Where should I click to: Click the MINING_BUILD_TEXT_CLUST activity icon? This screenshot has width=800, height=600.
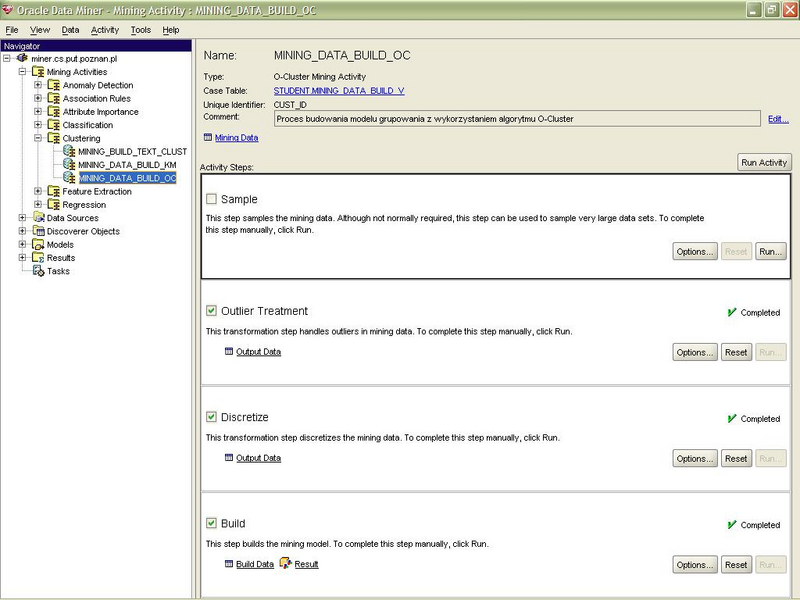(x=69, y=151)
